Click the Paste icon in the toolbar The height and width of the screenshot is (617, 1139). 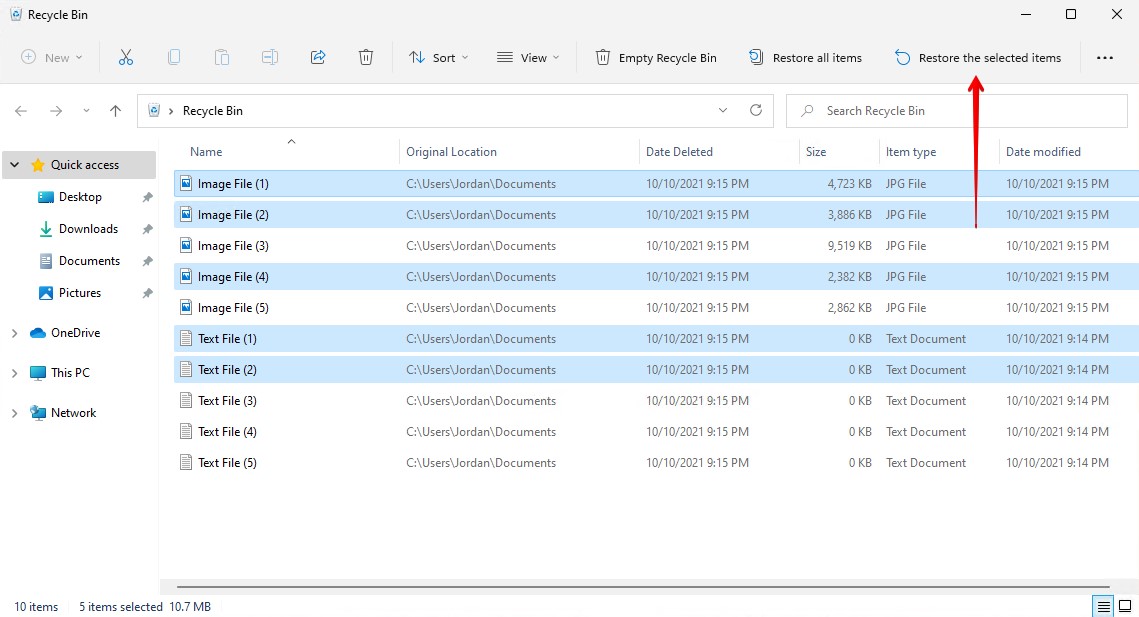(x=222, y=57)
